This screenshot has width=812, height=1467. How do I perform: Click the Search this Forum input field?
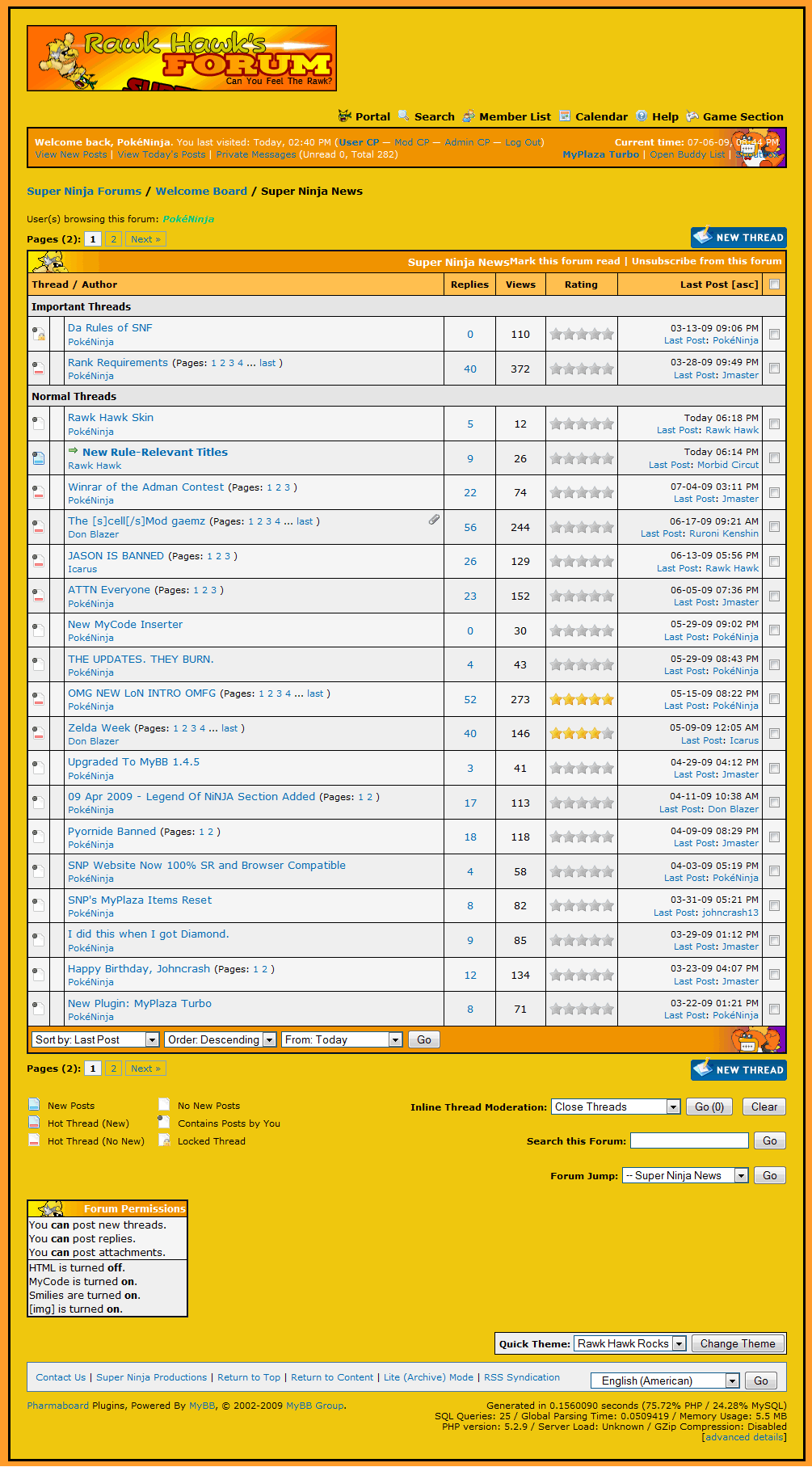click(689, 1140)
